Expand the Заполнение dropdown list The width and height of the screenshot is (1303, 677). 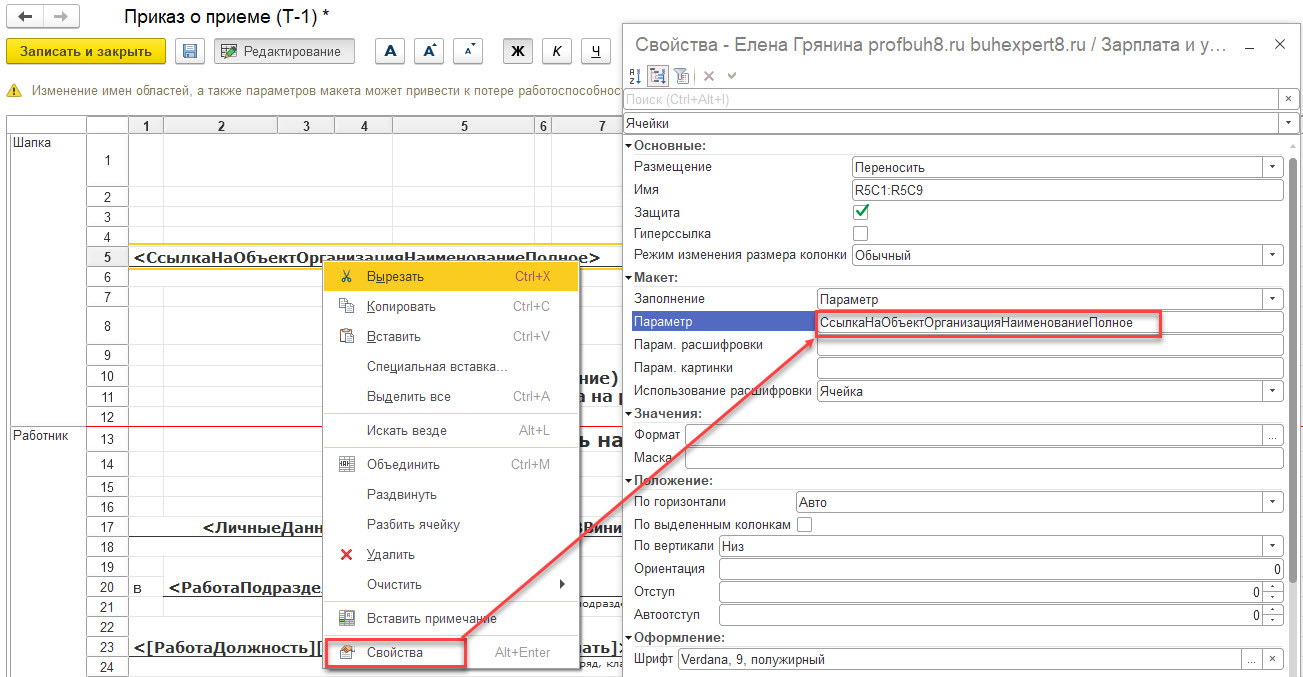(x=1272, y=299)
